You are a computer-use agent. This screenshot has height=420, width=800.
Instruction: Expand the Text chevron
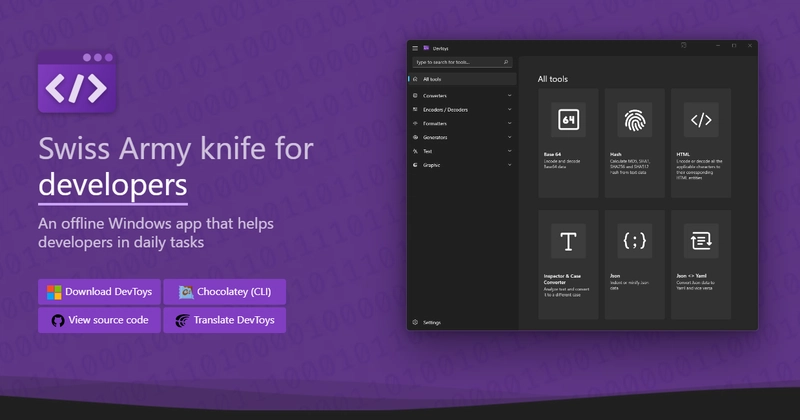coord(509,151)
